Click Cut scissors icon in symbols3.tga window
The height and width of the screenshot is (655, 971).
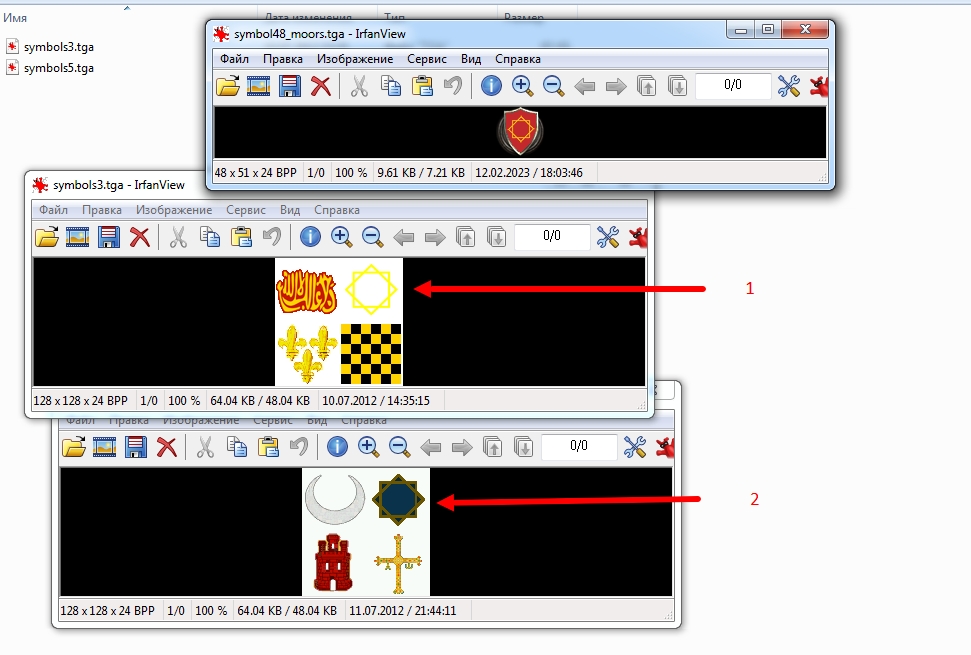tap(178, 237)
